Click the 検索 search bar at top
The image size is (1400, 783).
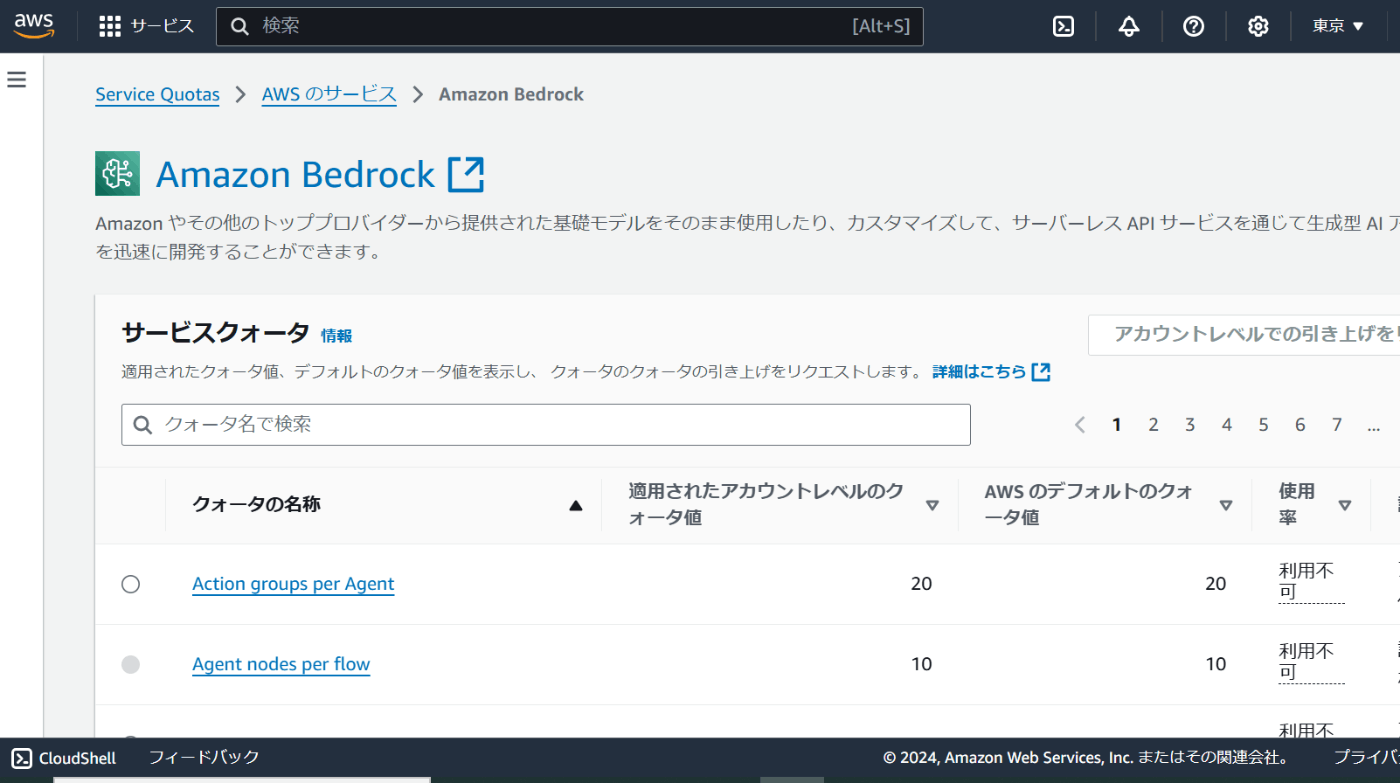tap(570, 27)
